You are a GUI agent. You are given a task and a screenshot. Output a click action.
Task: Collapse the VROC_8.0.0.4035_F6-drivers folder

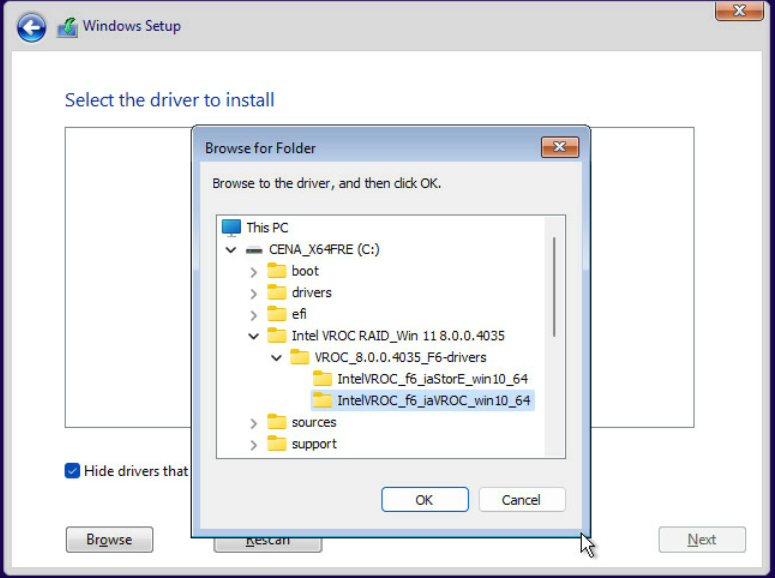click(x=277, y=358)
